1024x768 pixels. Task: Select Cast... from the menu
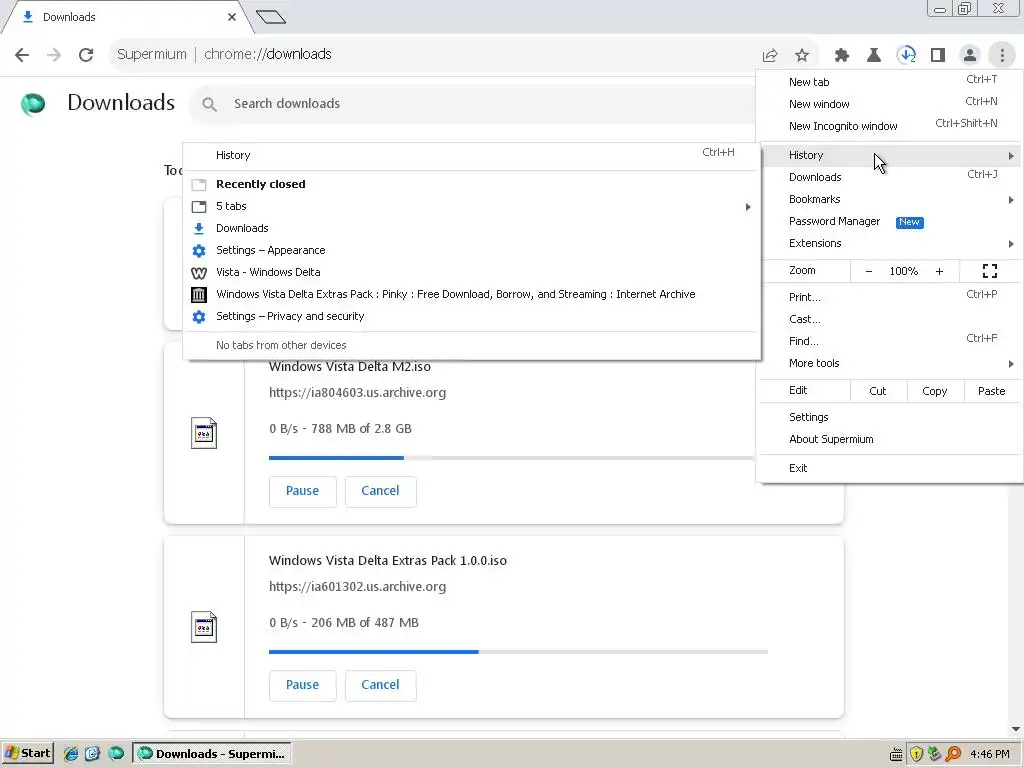pos(889,319)
